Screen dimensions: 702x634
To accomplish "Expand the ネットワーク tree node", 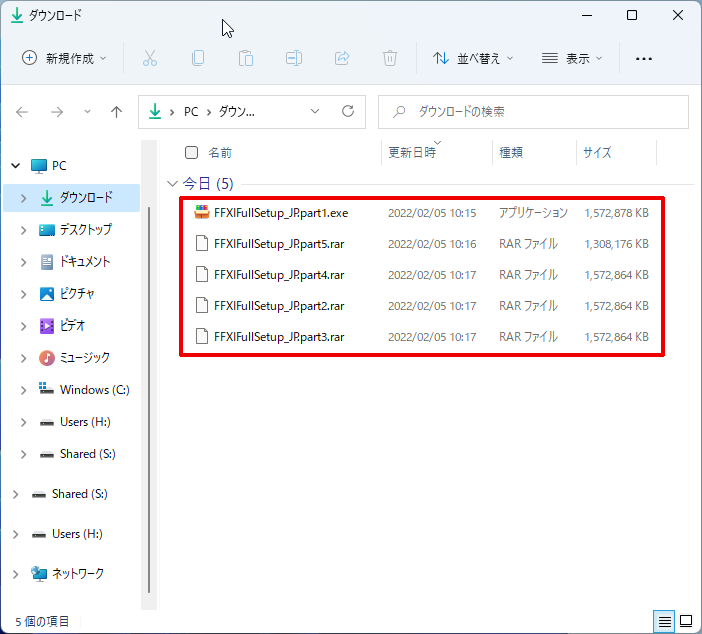I will click(x=16, y=574).
